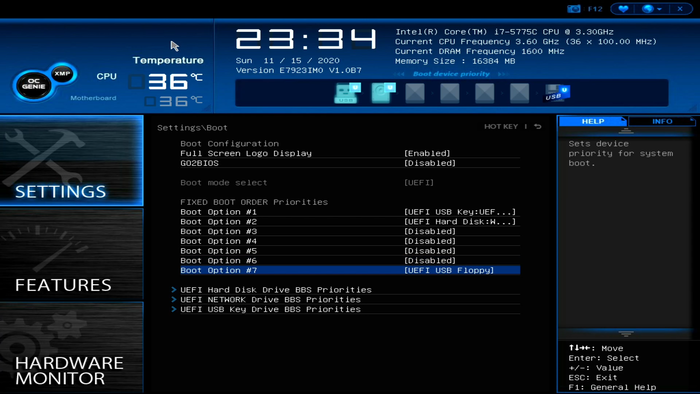Click the Current CPU Frequency 3.60 GHz line

526,41
